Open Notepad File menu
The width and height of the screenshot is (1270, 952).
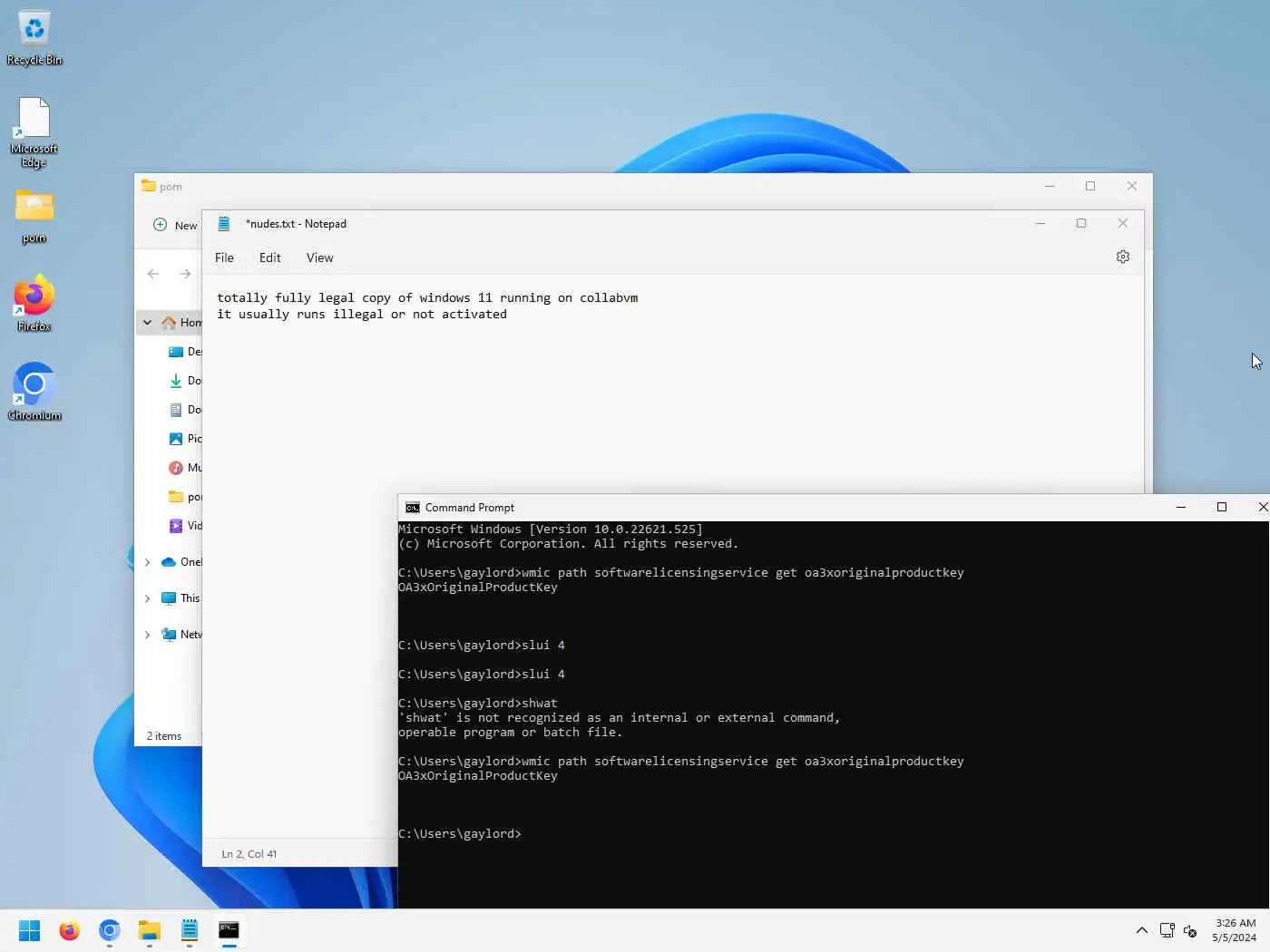[x=224, y=257]
